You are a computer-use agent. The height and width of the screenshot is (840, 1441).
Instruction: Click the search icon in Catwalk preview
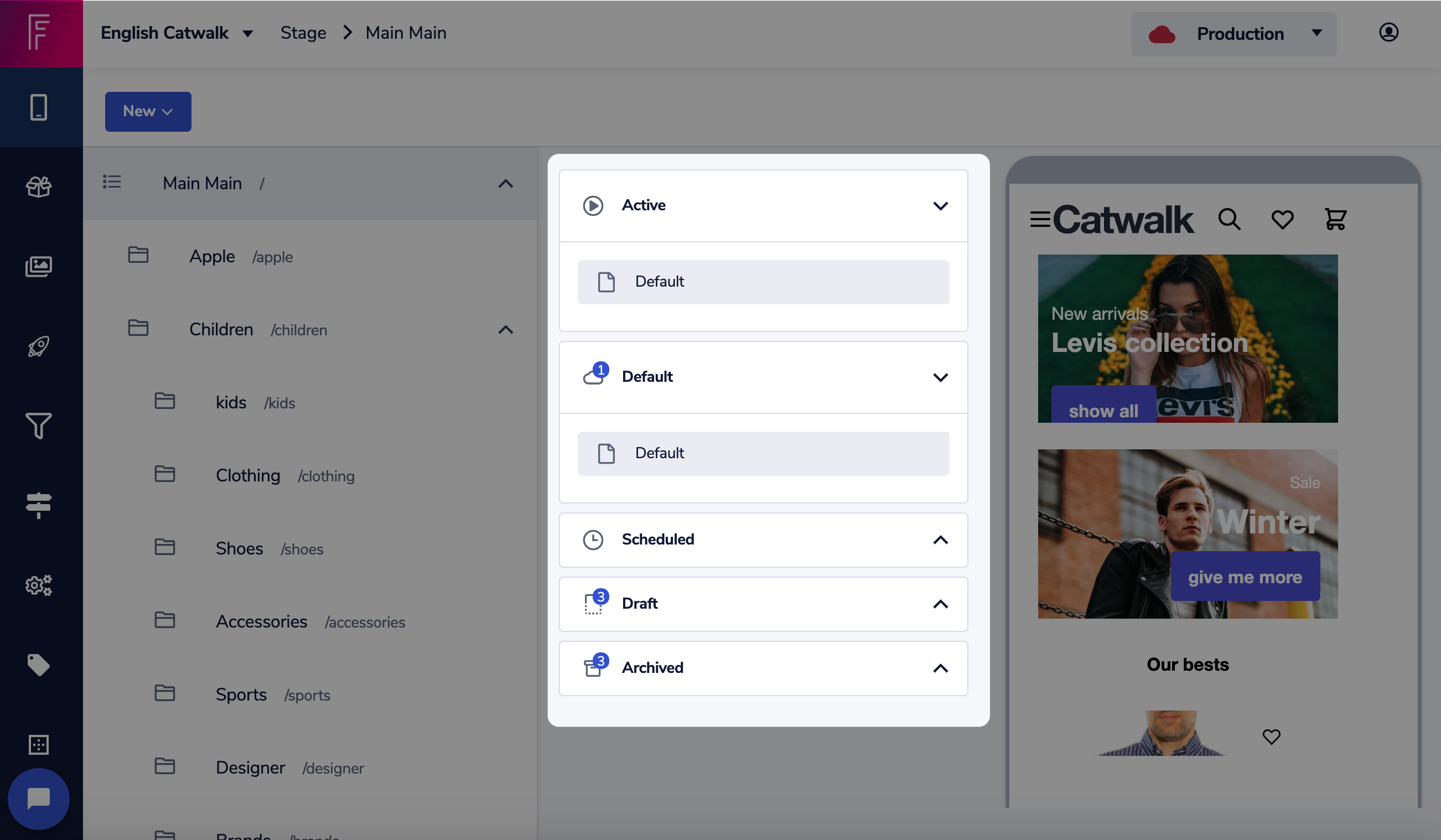tap(1229, 220)
